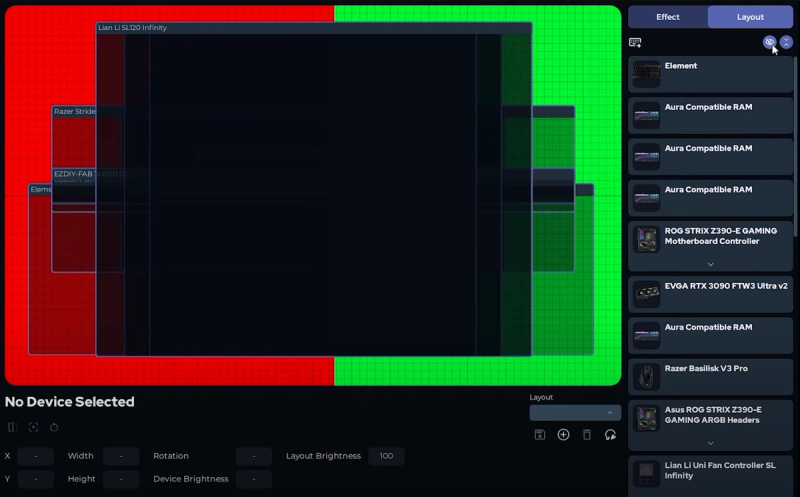Click the add-device keyboard icon

point(635,42)
